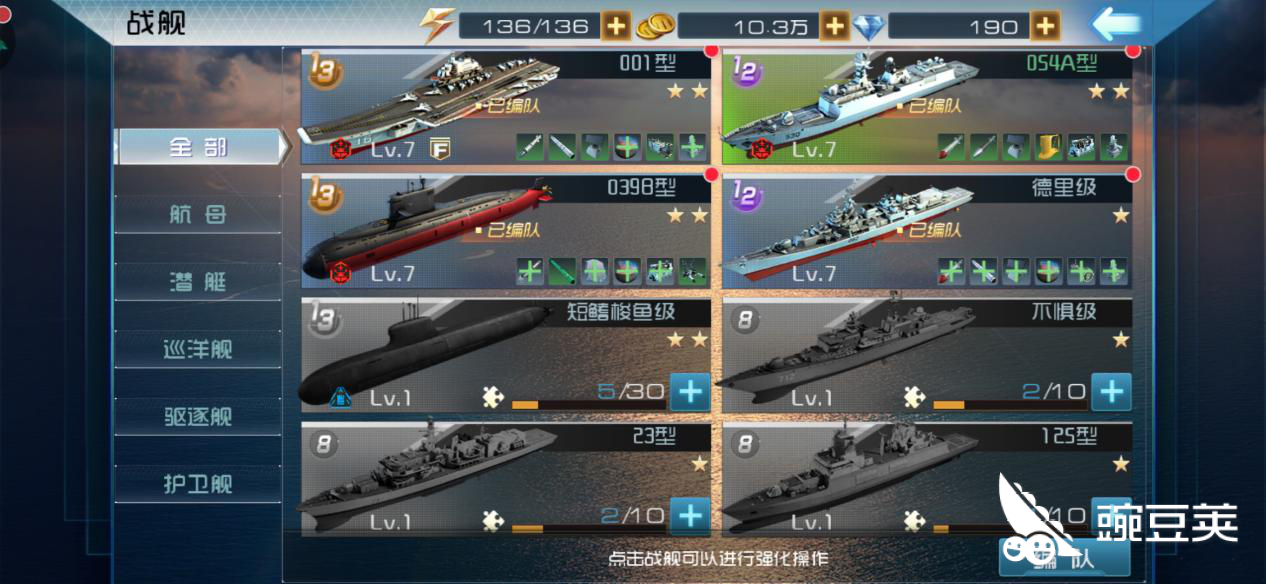Add fragments for 23型 ship
The image size is (1266, 584).
click(x=690, y=516)
